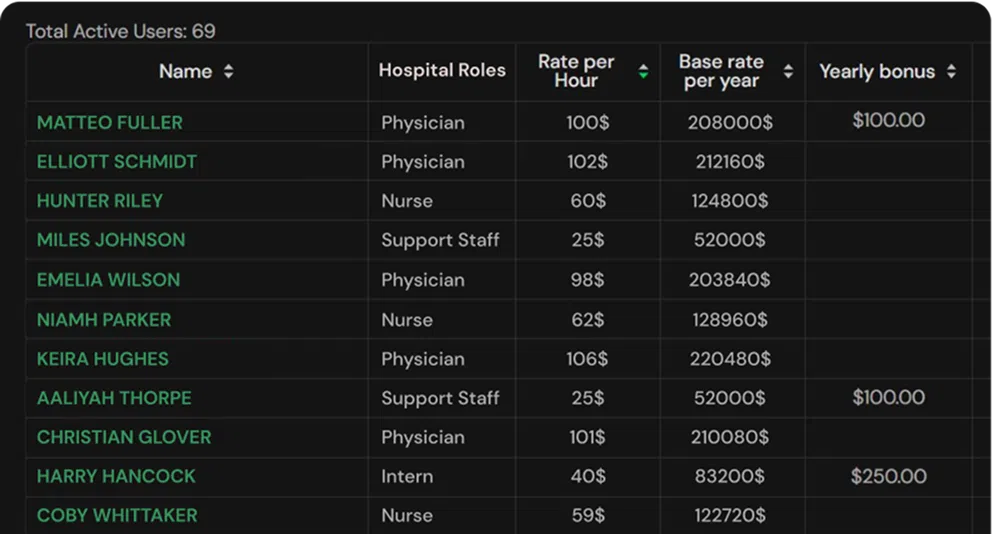Click Matteo Fuller's $100.00 yearly bonus
This screenshot has height=534, width=992.
tap(888, 120)
